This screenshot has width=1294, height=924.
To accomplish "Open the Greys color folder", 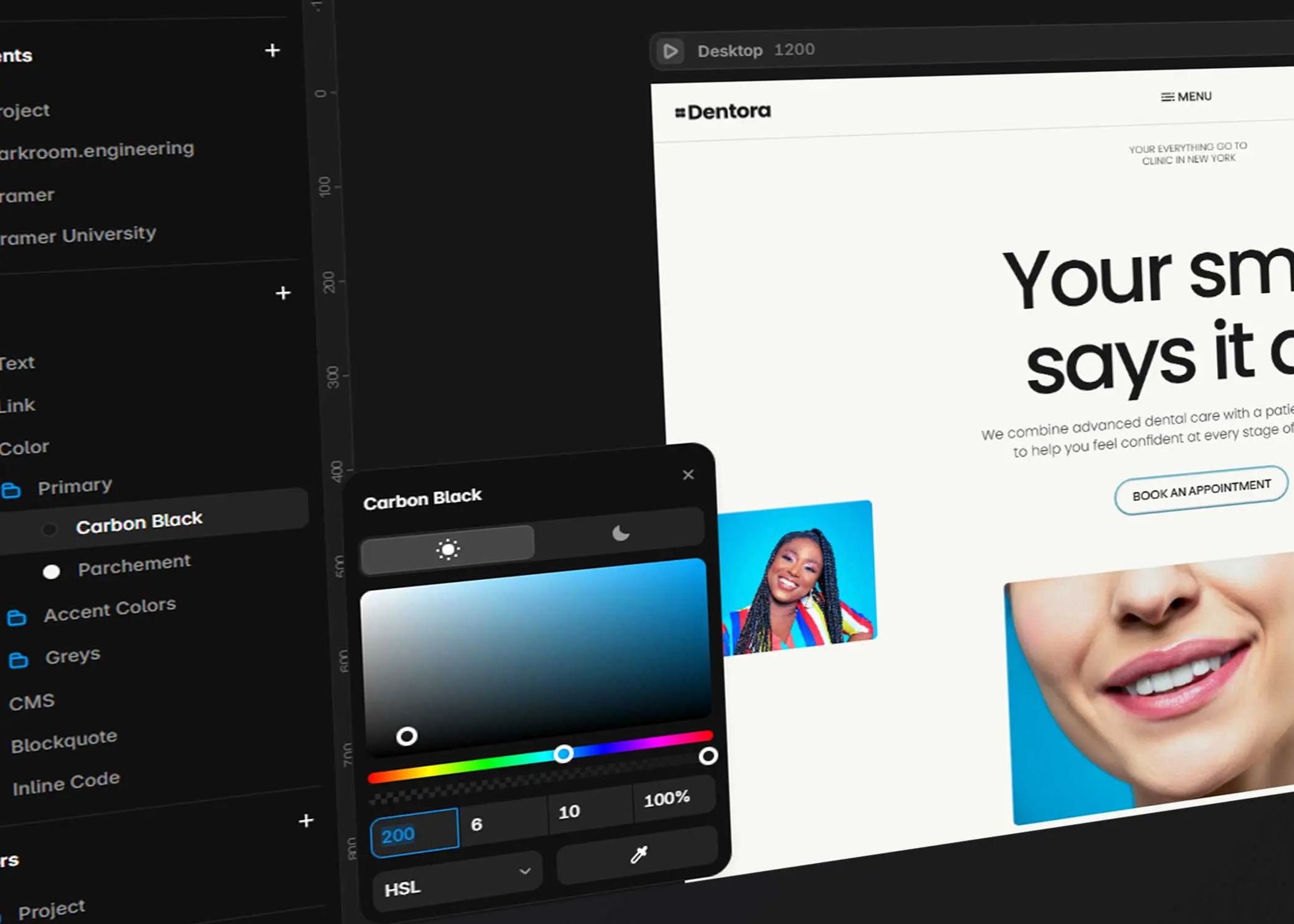I will 72,656.
